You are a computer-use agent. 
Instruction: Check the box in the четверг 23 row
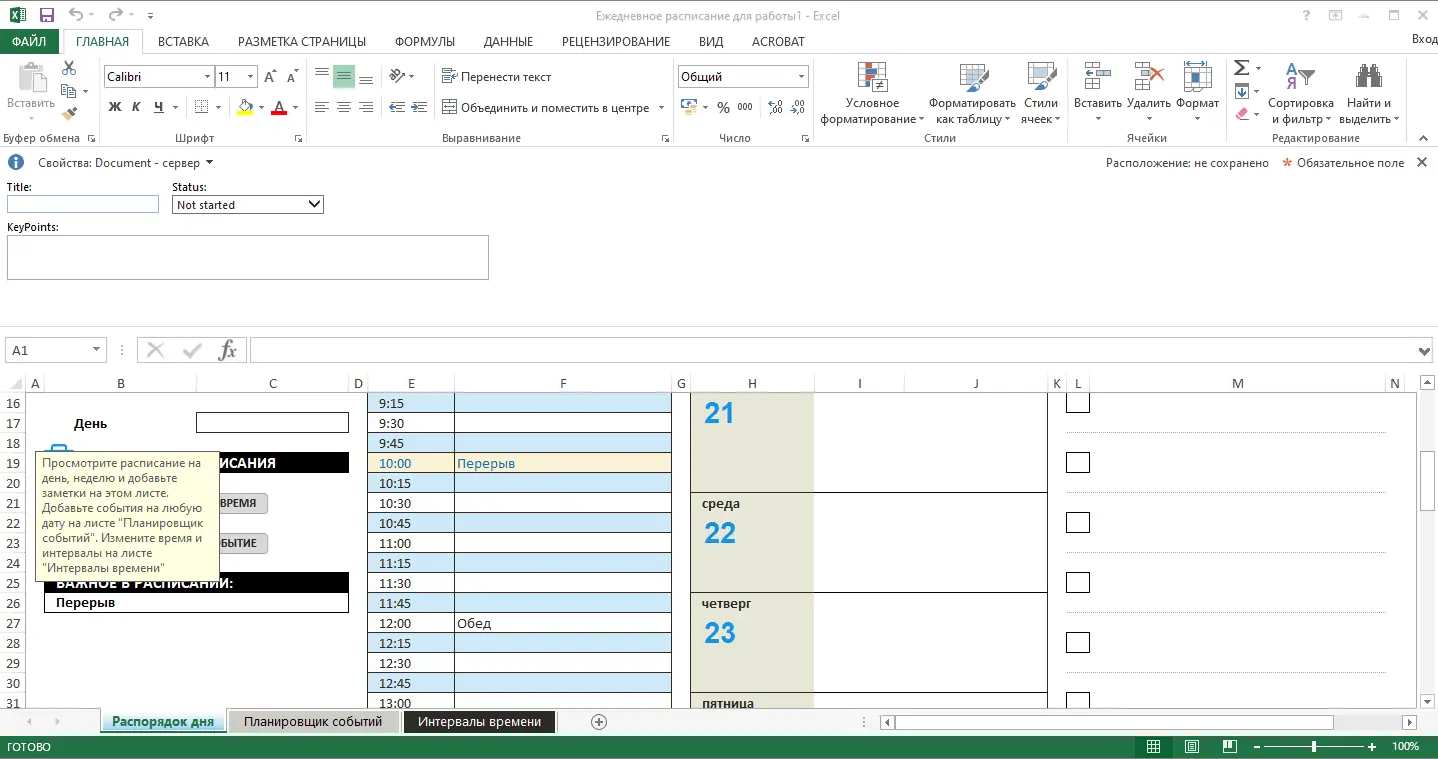(x=1077, y=643)
